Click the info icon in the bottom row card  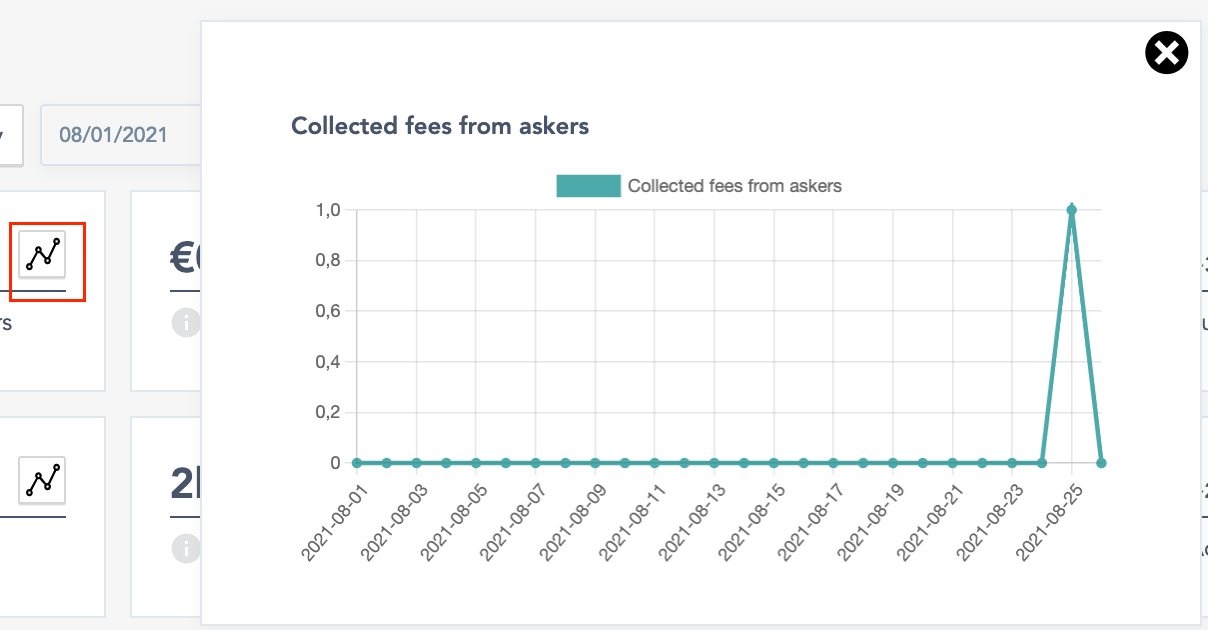(x=185, y=548)
